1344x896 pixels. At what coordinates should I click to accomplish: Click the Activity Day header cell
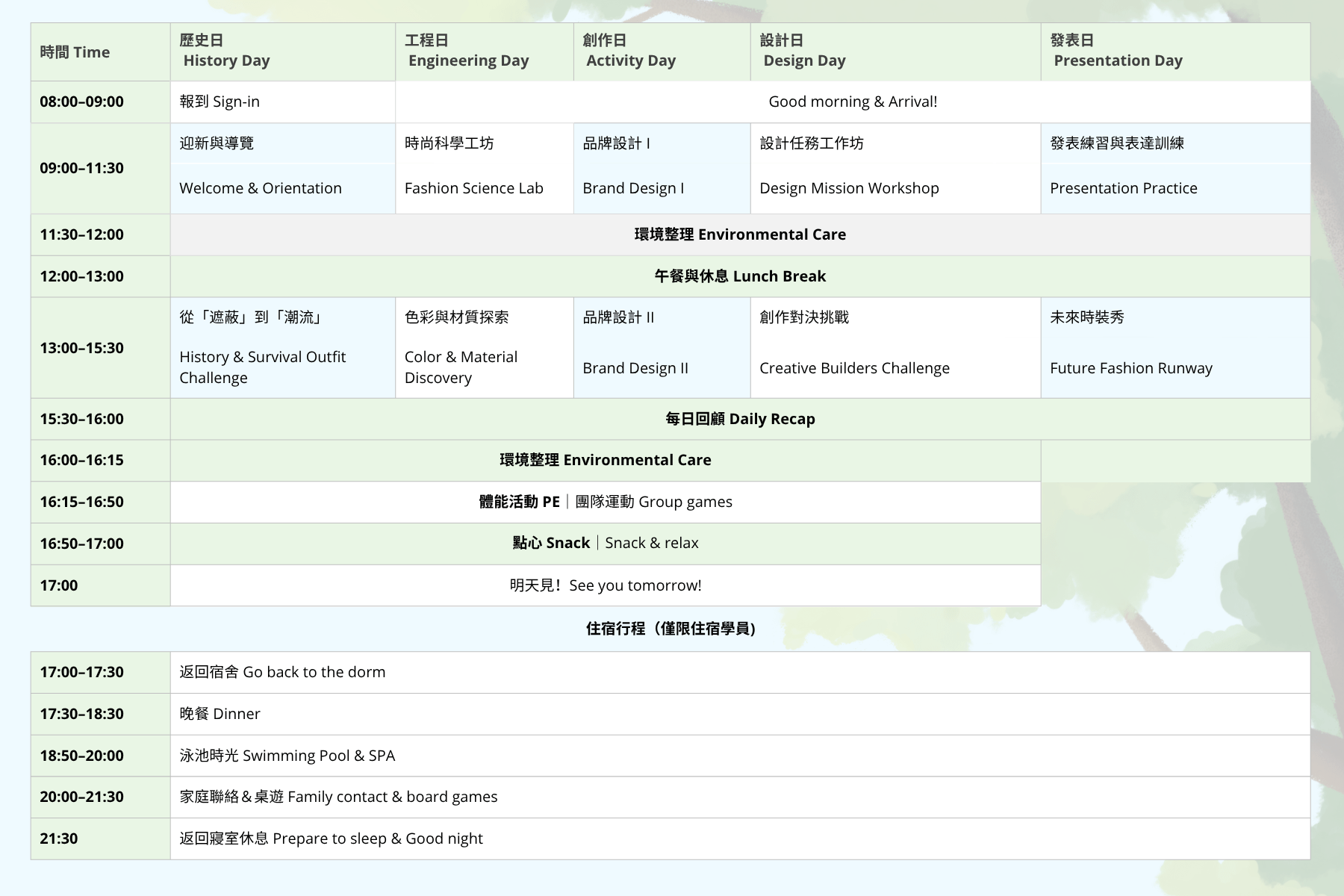(x=662, y=52)
